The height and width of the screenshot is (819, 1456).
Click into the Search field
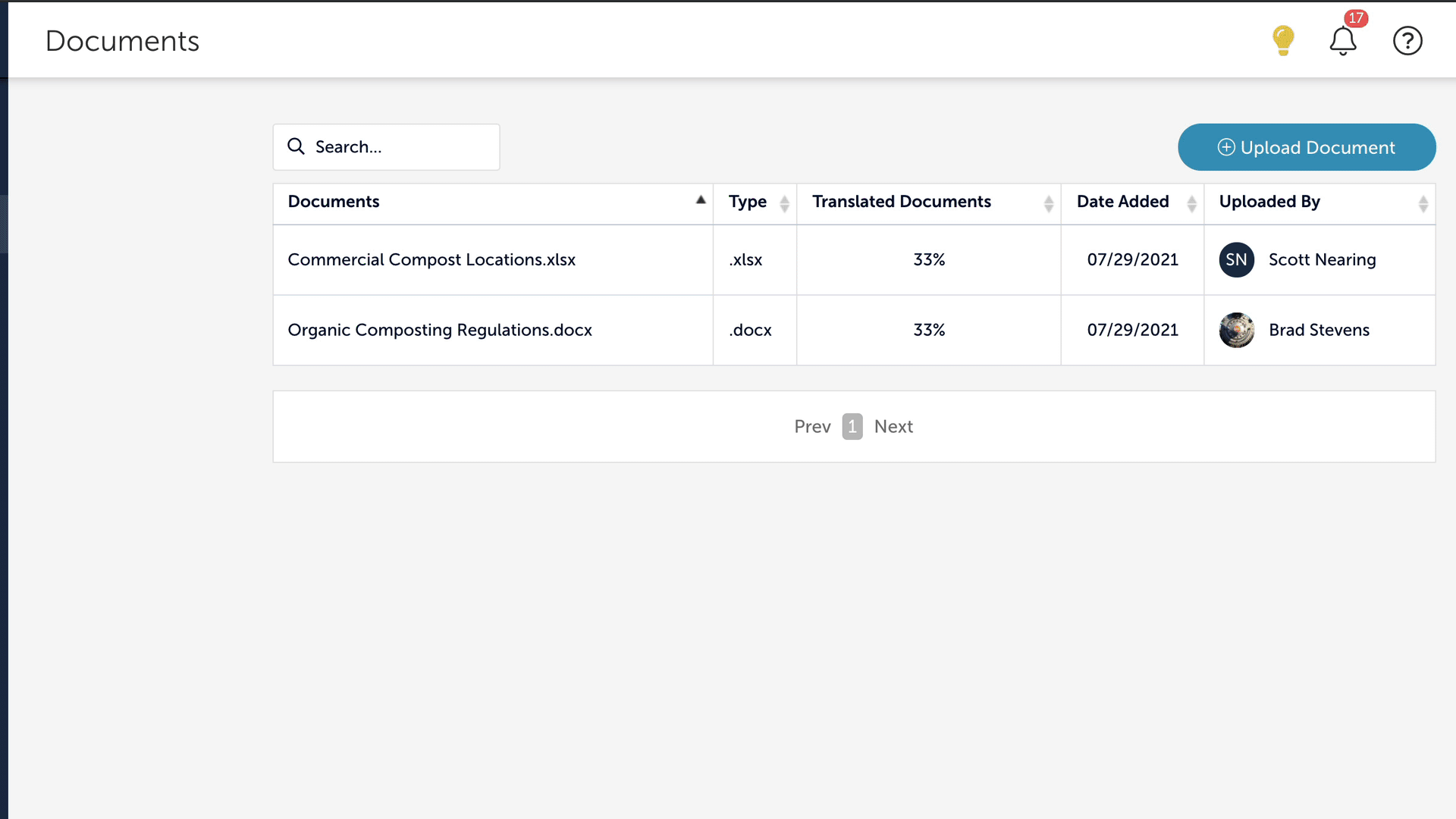point(402,147)
